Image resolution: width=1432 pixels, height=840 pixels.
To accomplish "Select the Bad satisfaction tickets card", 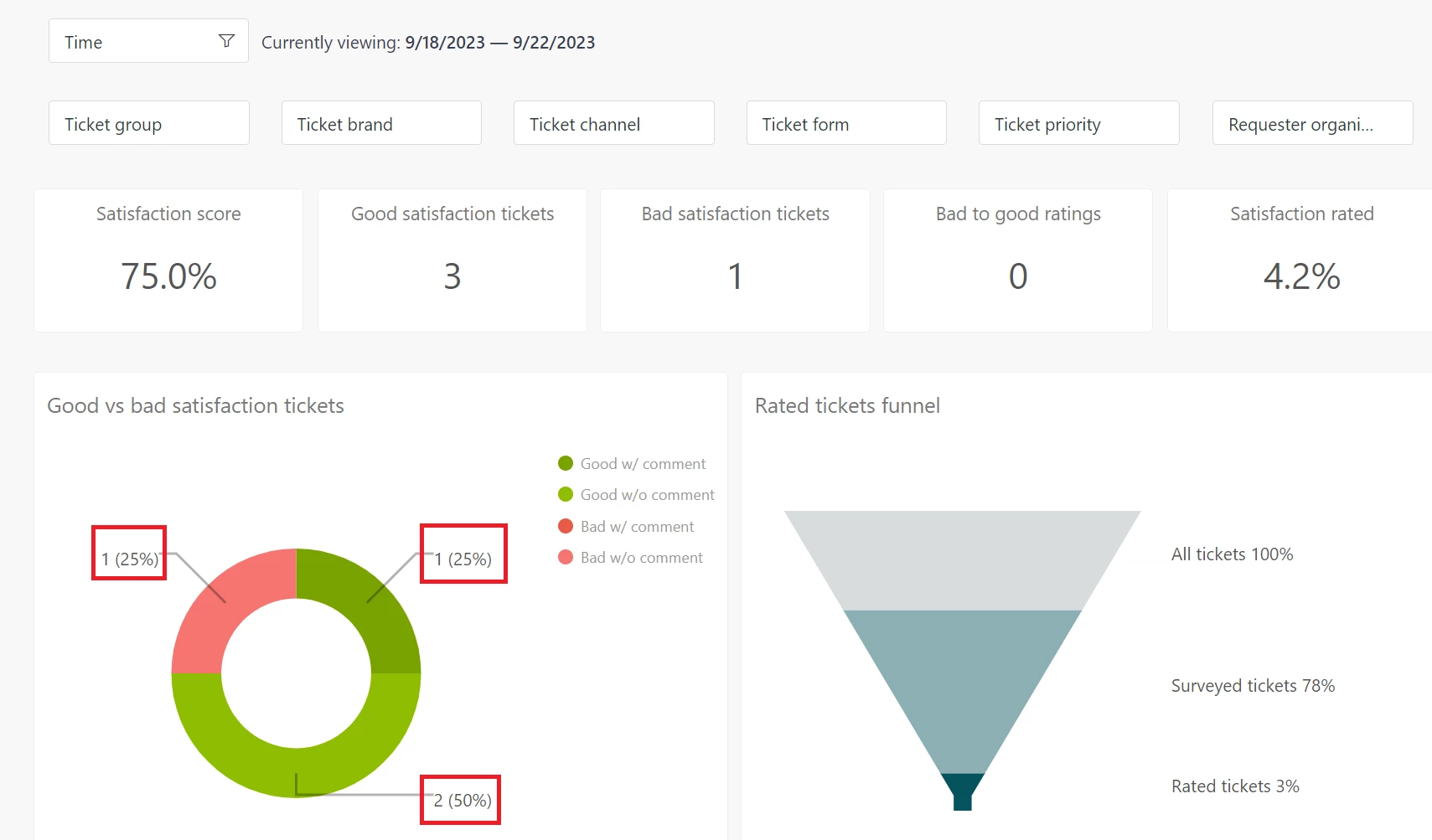I will (736, 260).
